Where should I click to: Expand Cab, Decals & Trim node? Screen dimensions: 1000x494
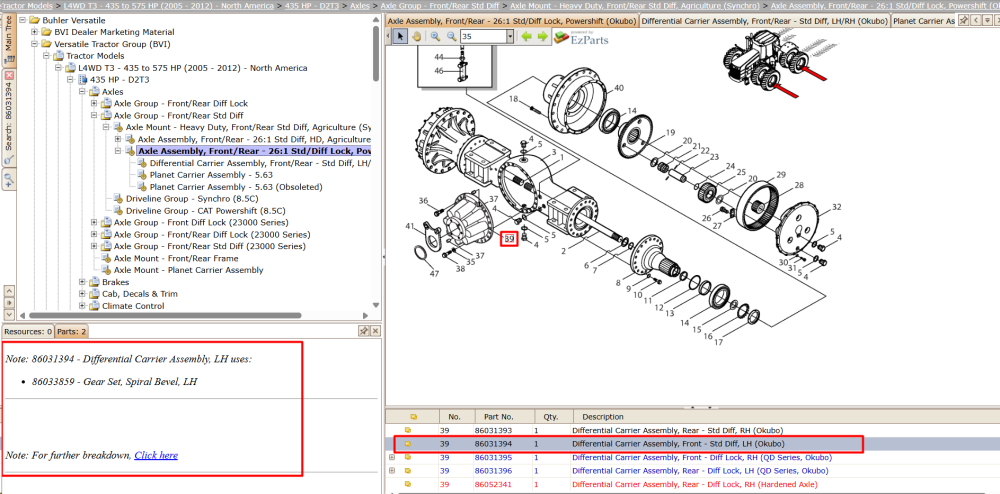[82, 294]
